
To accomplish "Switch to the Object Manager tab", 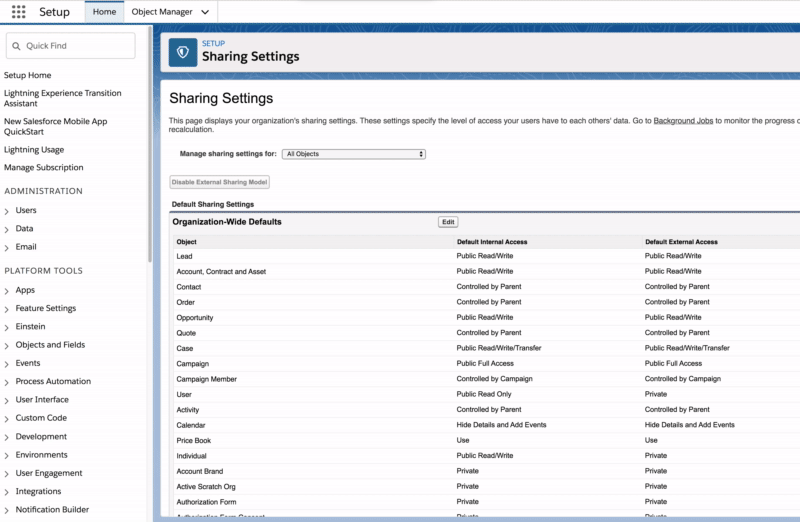I will [x=162, y=12].
